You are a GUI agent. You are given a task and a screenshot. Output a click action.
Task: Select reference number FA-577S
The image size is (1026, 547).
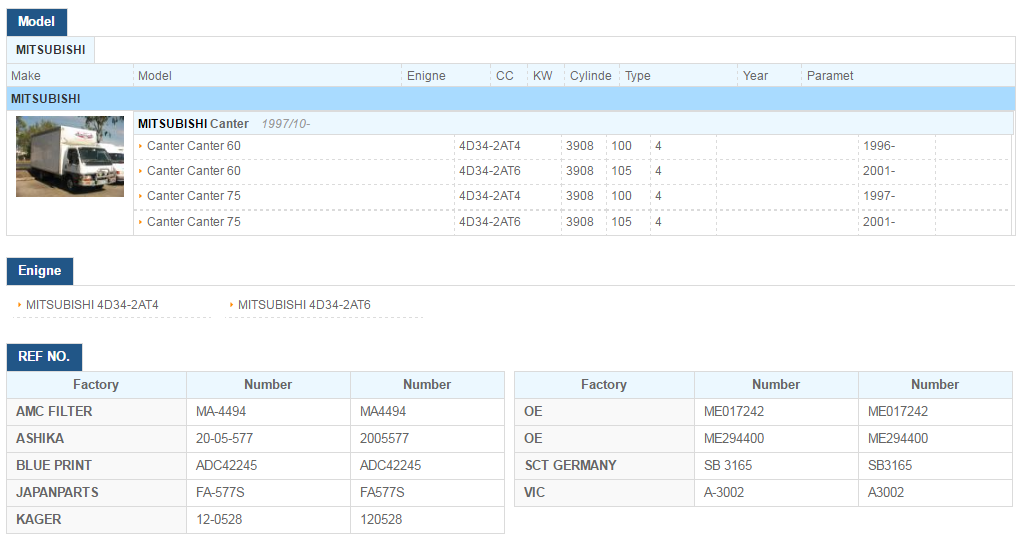pos(268,492)
